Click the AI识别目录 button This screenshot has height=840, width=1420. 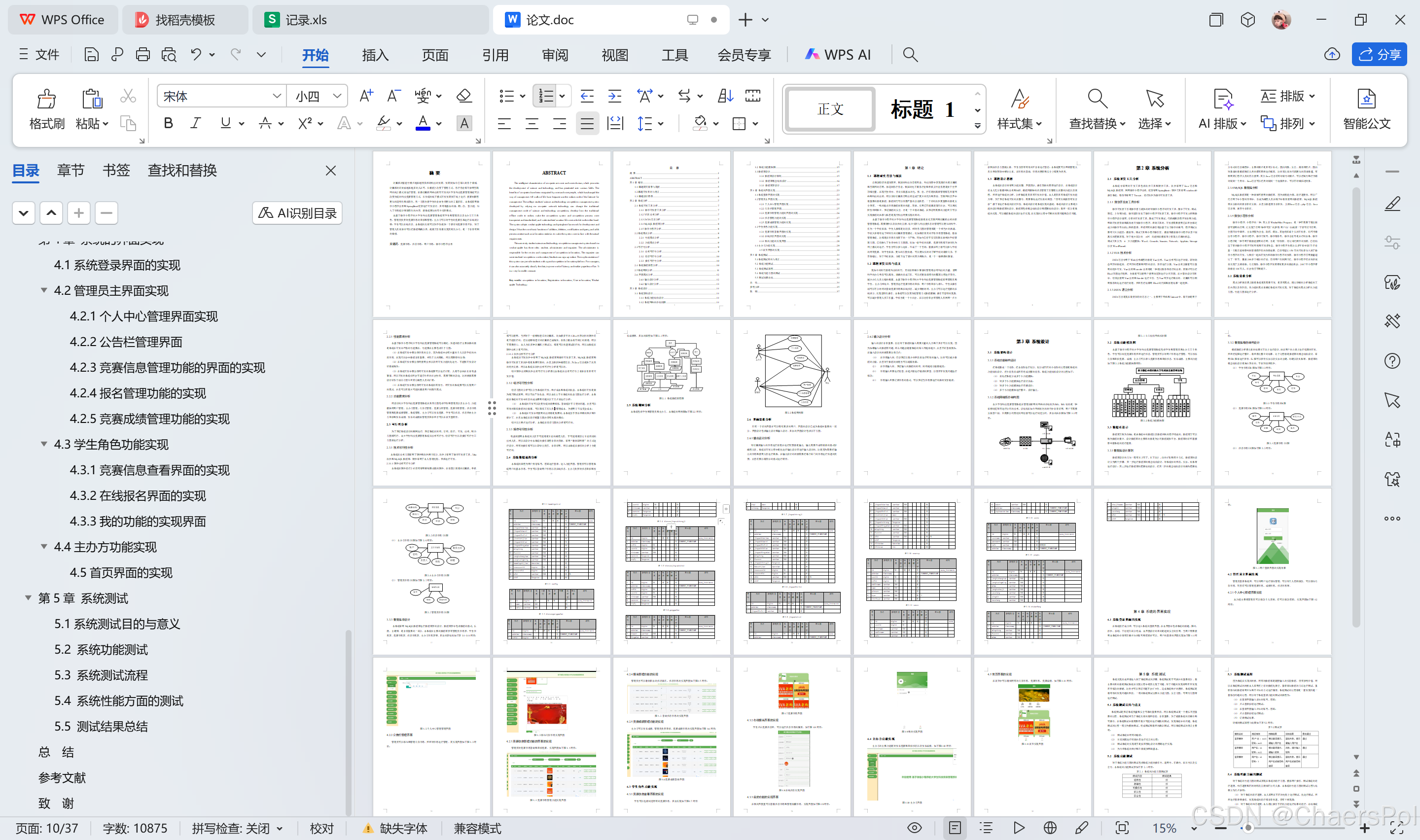[297, 213]
